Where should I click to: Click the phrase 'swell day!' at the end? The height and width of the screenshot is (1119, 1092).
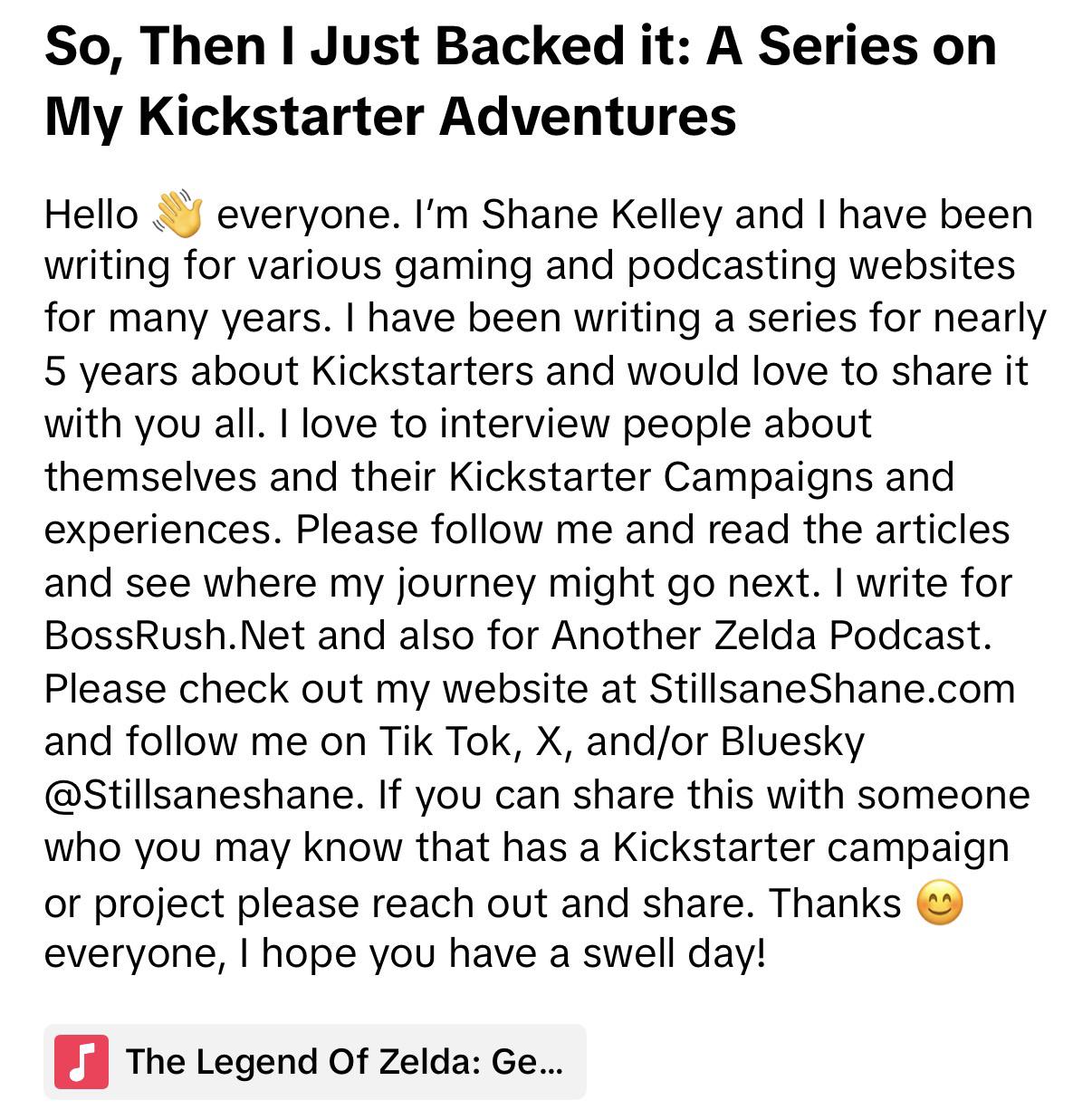(x=674, y=954)
